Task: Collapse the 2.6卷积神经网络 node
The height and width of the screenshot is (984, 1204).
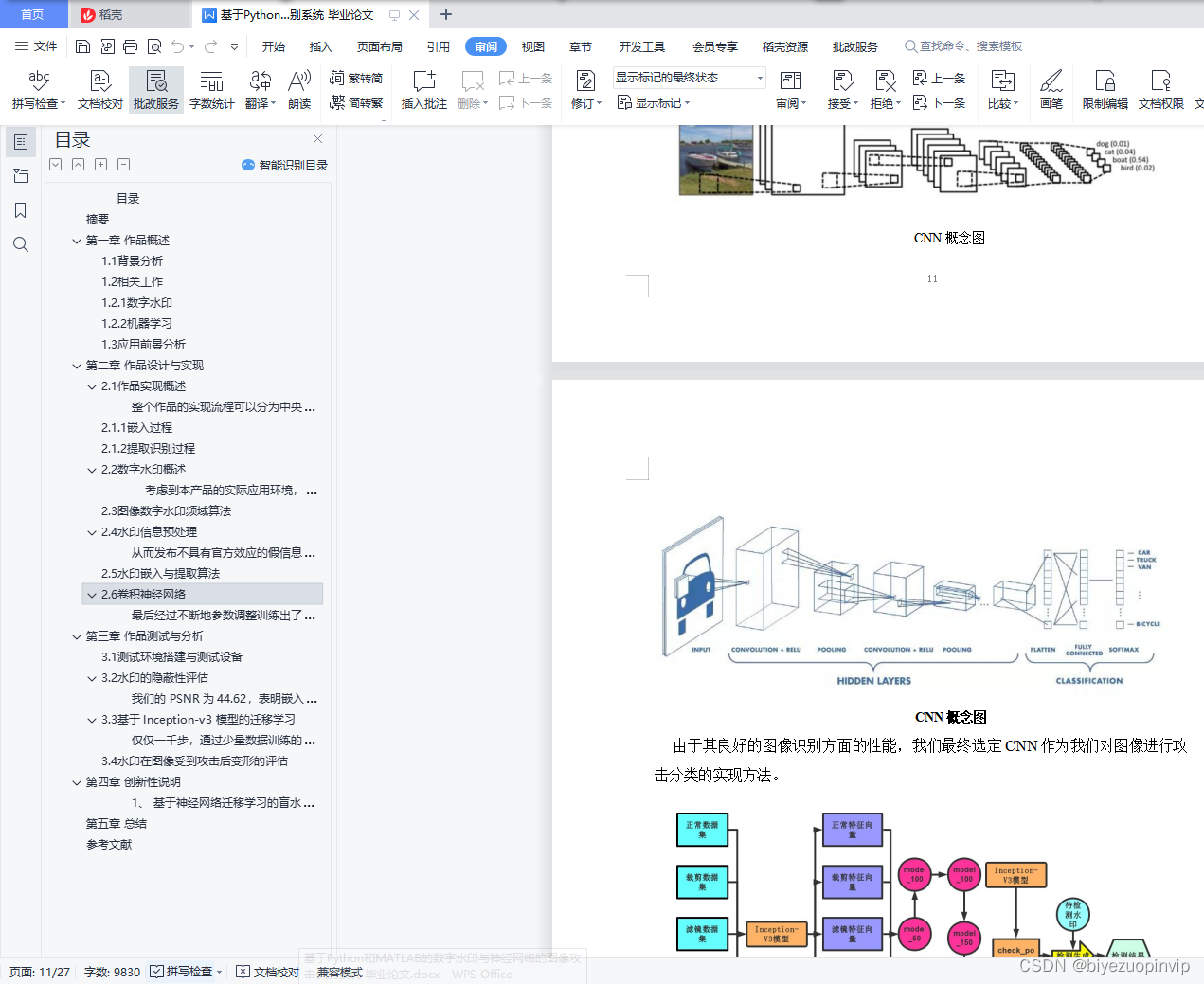Action: pos(92,595)
